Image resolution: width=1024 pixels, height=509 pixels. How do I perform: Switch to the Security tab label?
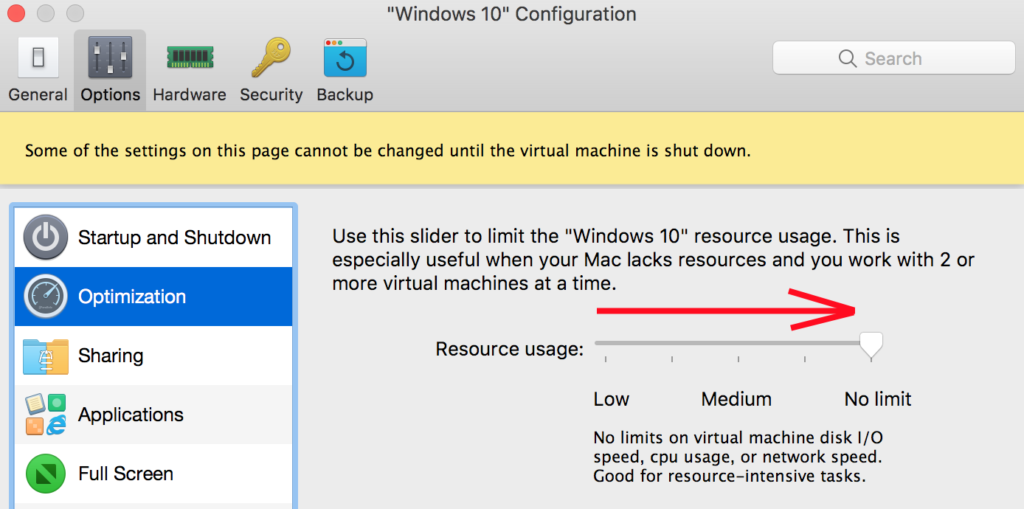tap(271, 95)
